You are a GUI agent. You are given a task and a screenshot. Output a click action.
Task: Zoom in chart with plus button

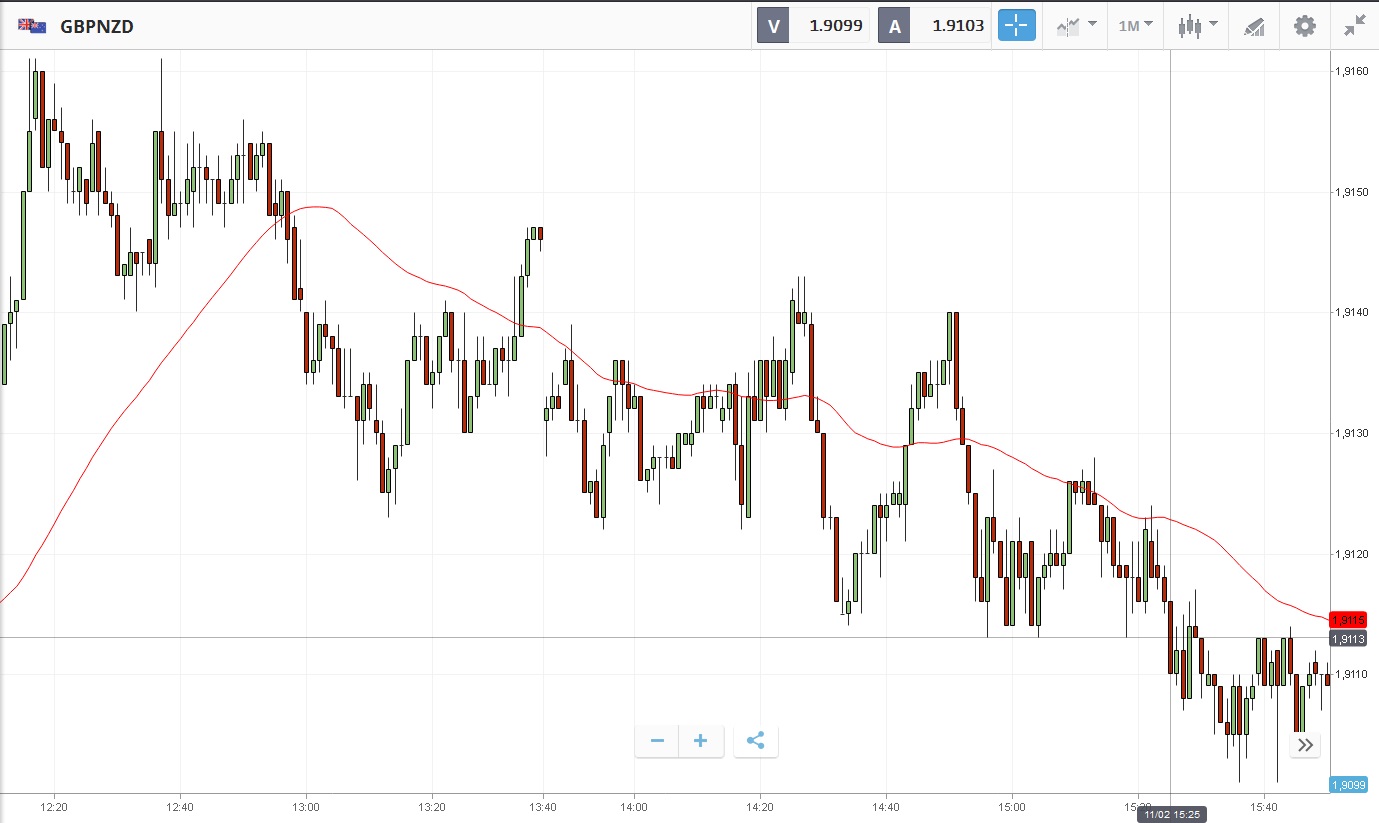click(x=701, y=741)
